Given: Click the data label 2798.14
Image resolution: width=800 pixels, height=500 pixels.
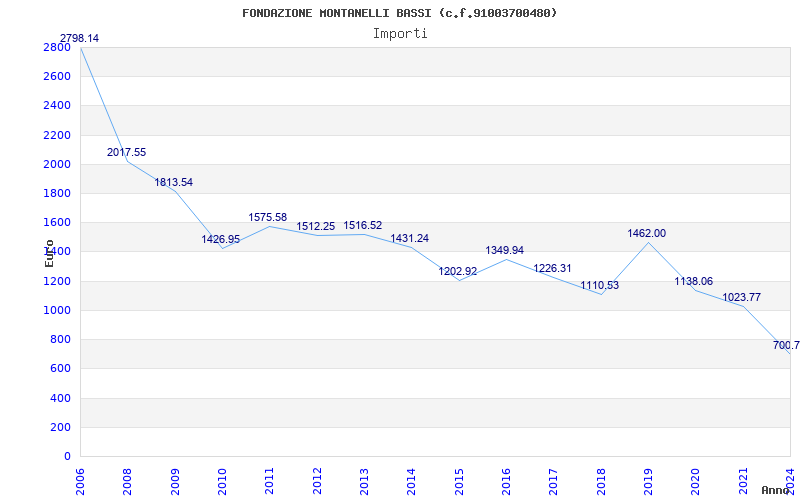Looking at the screenshot, I should [x=80, y=38].
